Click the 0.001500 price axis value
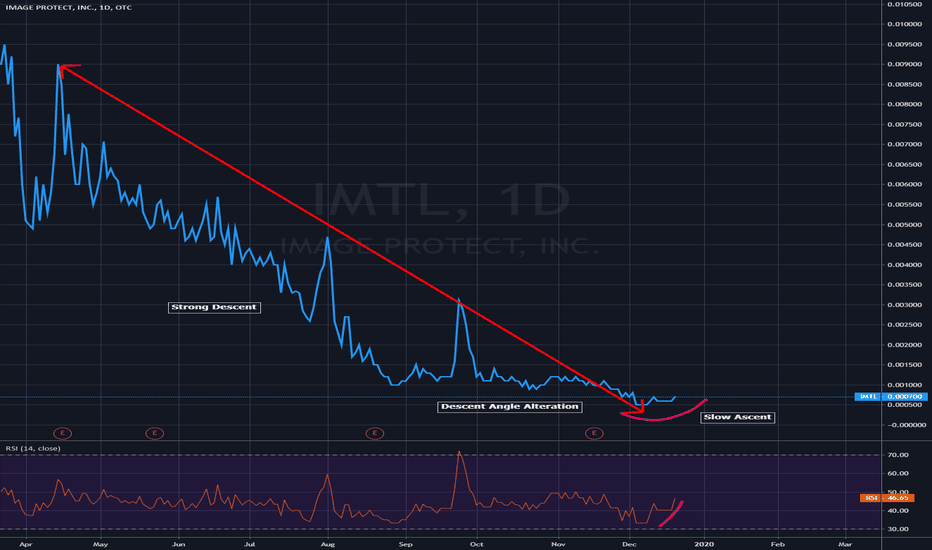Image resolution: width=932 pixels, height=550 pixels. click(x=905, y=365)
